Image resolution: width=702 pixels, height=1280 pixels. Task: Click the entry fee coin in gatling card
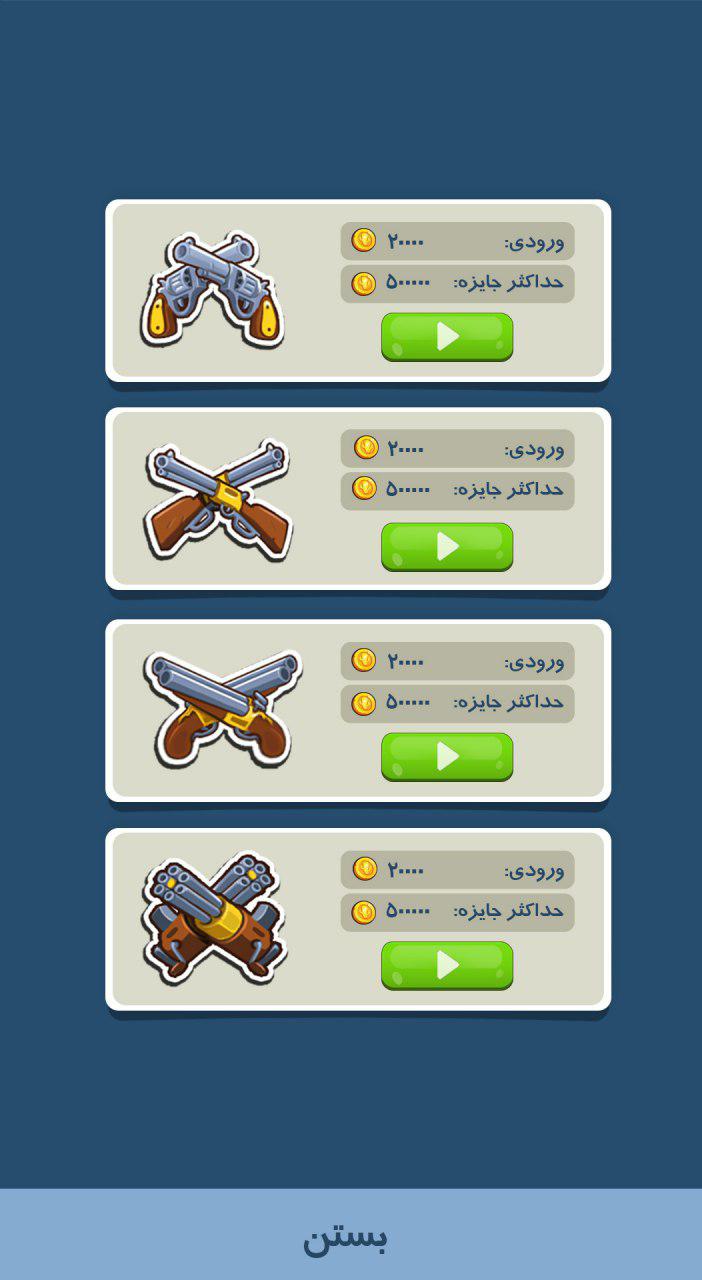click(x=365, y=868)
